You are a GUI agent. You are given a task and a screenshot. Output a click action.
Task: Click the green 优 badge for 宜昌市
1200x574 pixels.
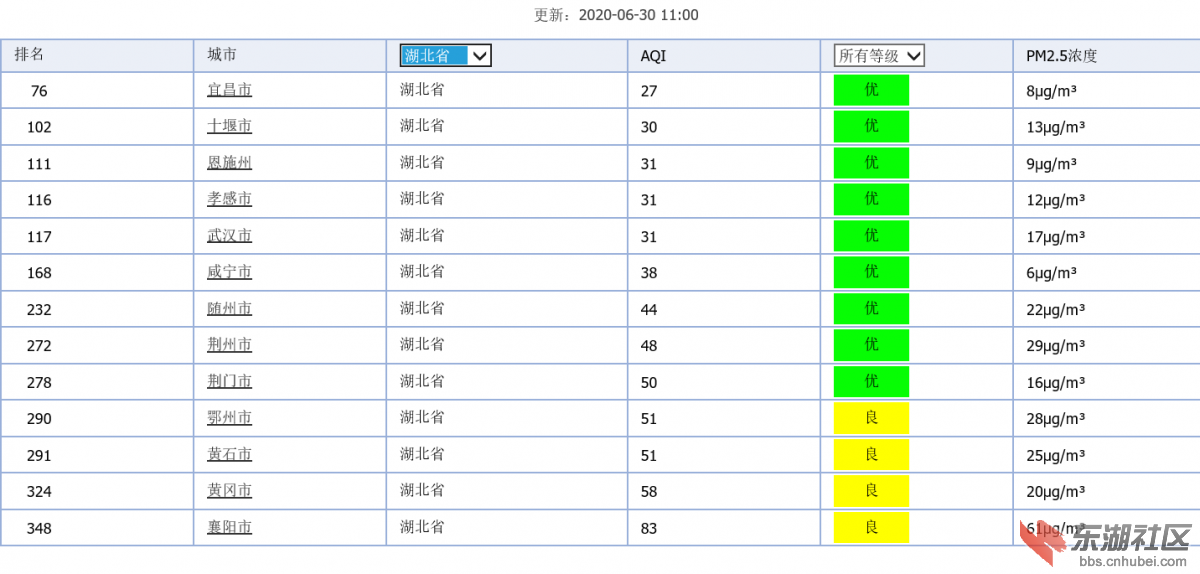click(871, 90)
